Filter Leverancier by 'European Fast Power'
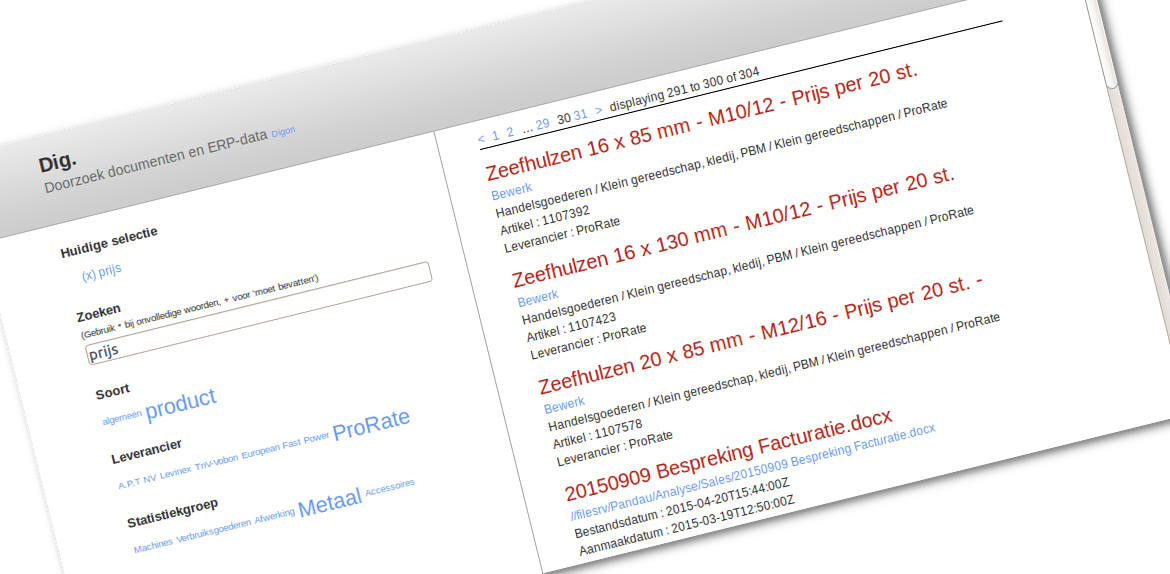 [285, 446]
